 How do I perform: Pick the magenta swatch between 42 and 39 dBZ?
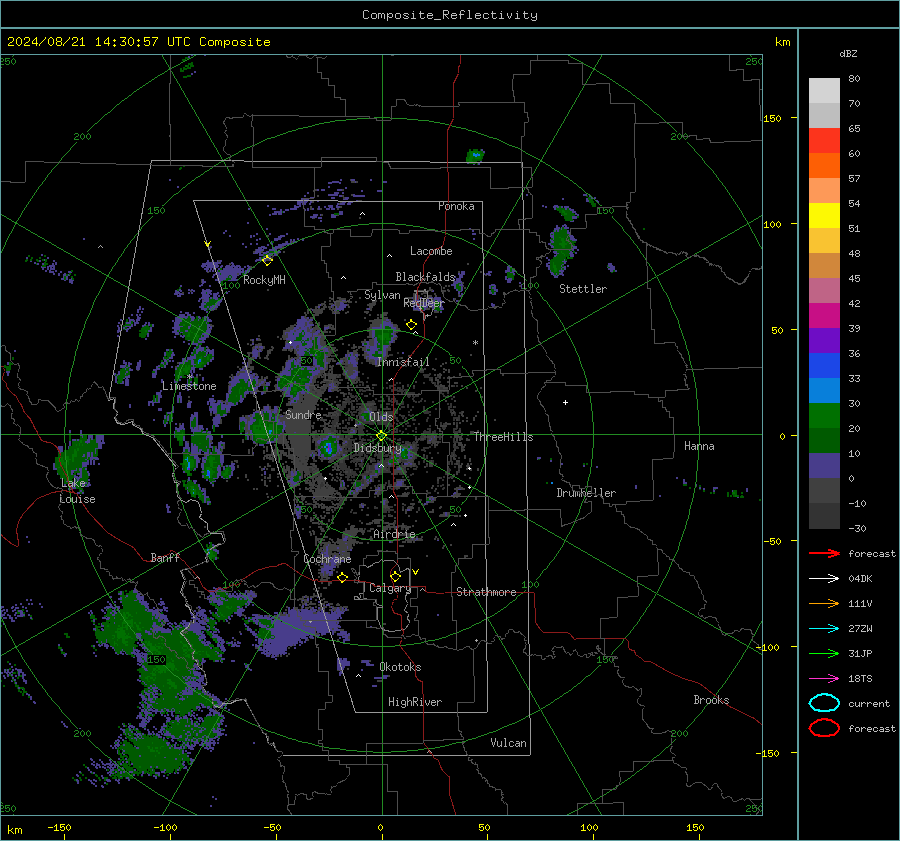click(824, 316)
